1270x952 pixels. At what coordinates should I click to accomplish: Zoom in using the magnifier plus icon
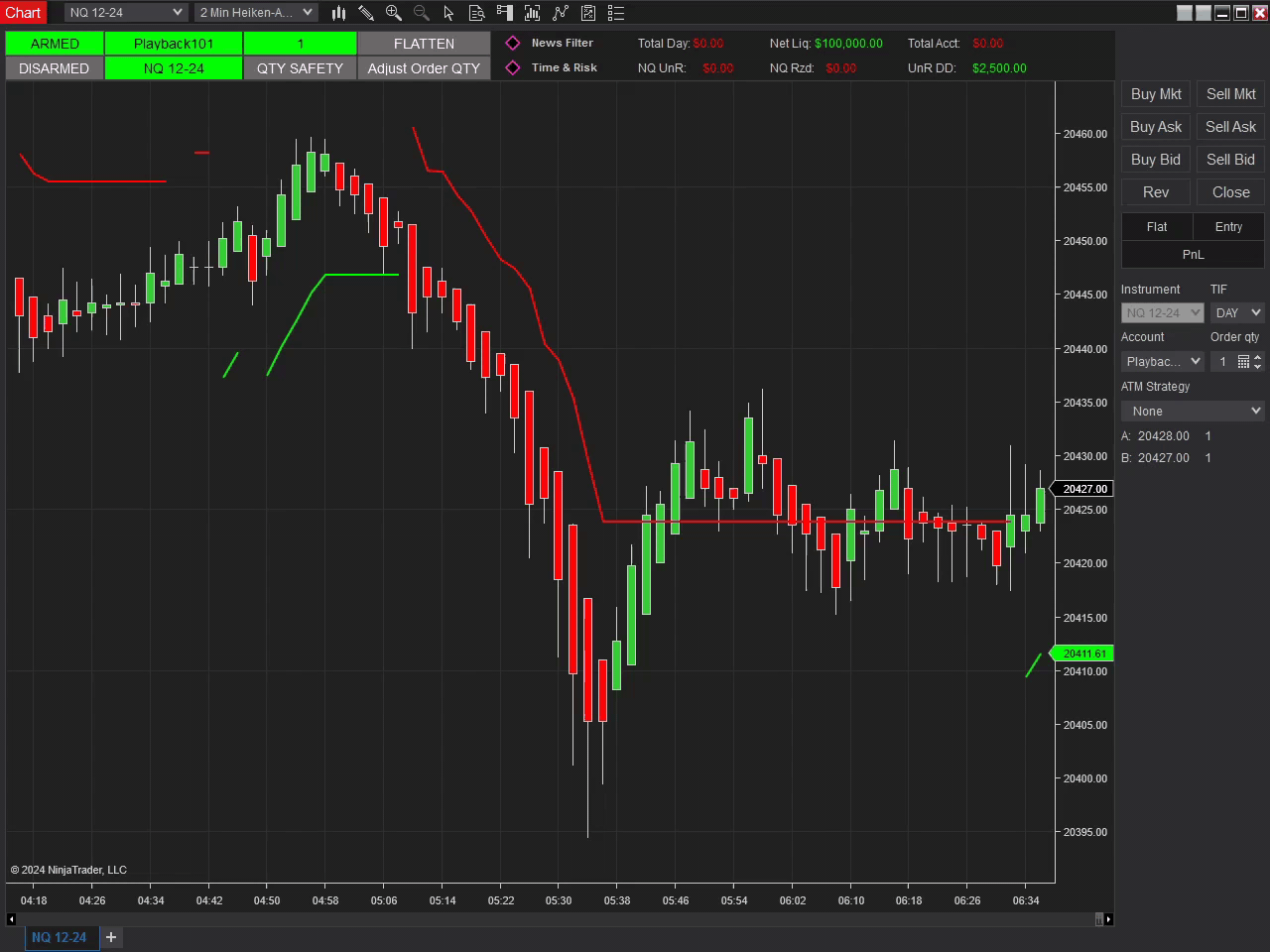394,13
